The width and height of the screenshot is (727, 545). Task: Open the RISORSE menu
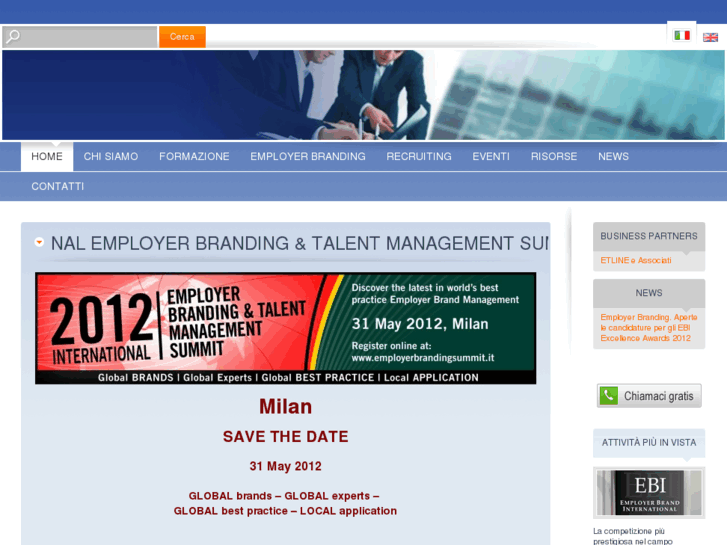click(x=554, y=156)
